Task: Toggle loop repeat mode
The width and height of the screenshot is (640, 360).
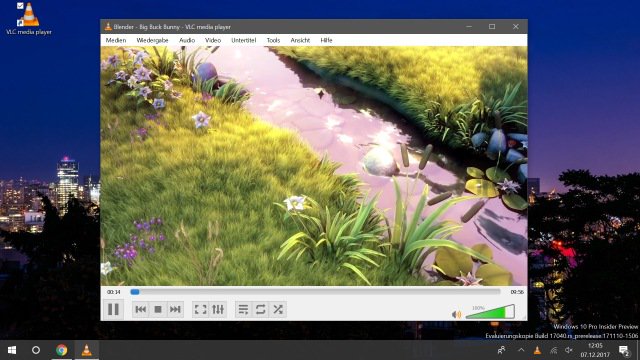Action: 260,309
